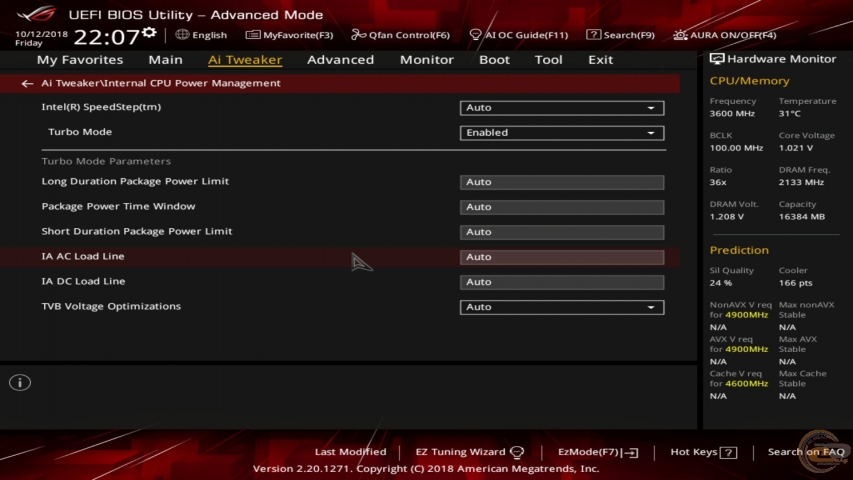Click the Hardware Monitor screen icon
This screenshot has height=480, width=853.
(717, 59)
